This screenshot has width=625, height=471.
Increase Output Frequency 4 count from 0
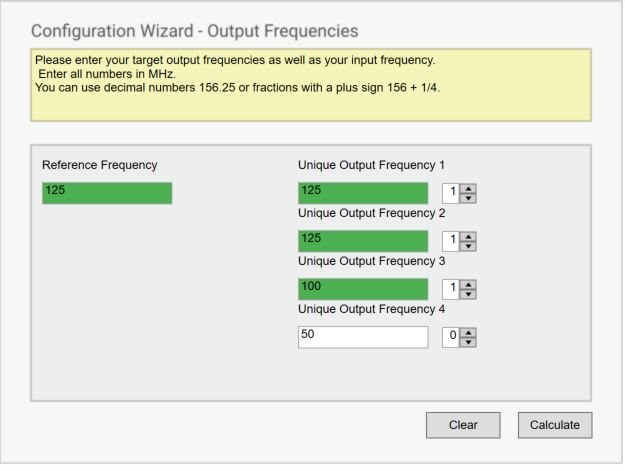tap(468, 333)
